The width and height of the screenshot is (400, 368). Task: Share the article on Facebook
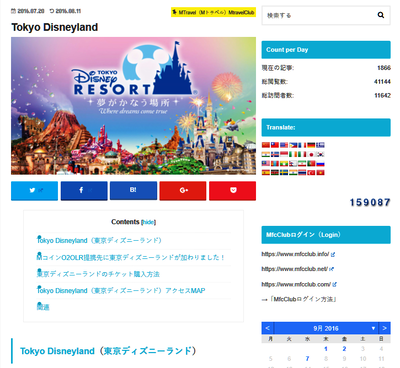click(84, 191)
